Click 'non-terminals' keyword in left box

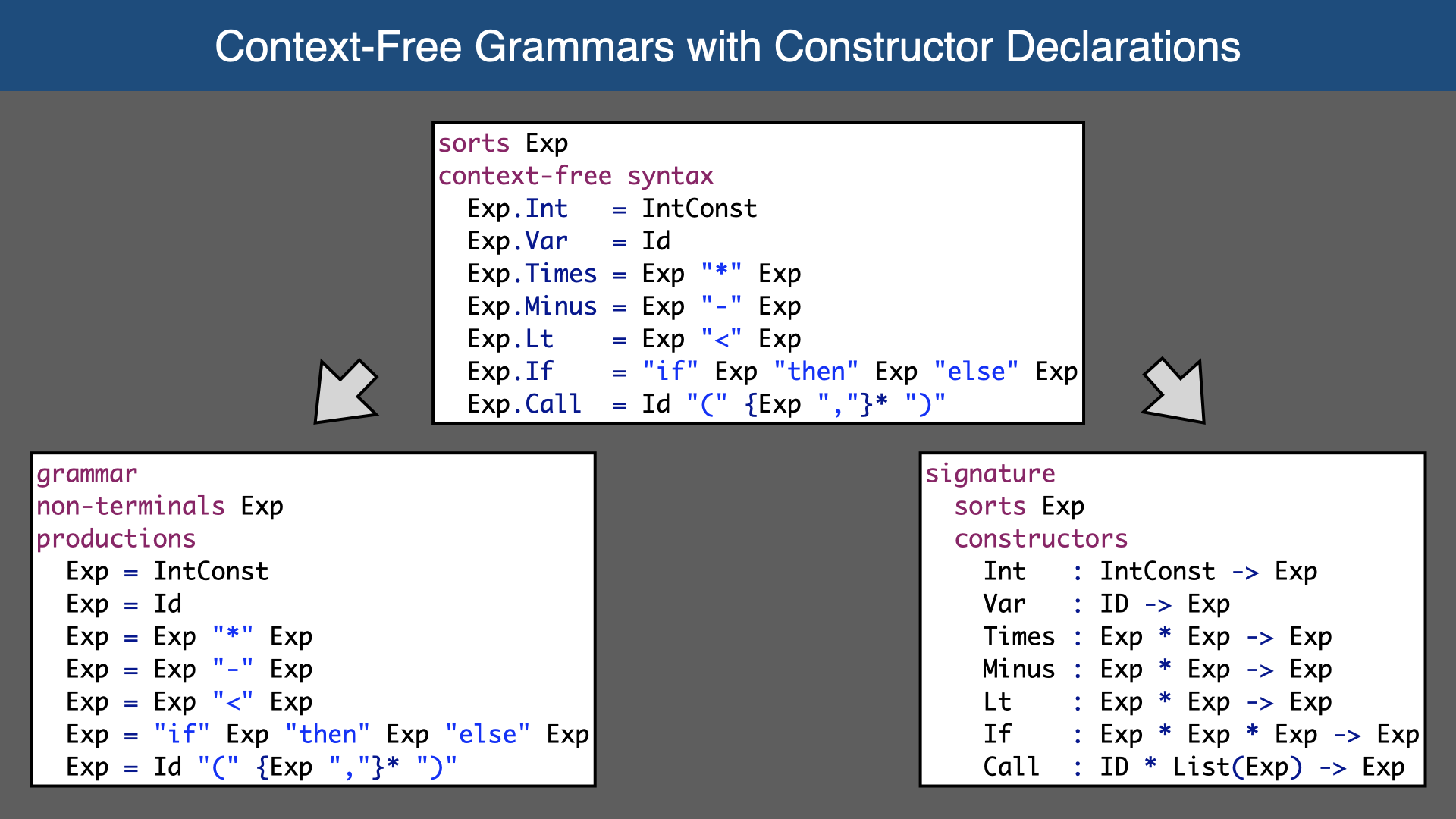coord(130,507)
